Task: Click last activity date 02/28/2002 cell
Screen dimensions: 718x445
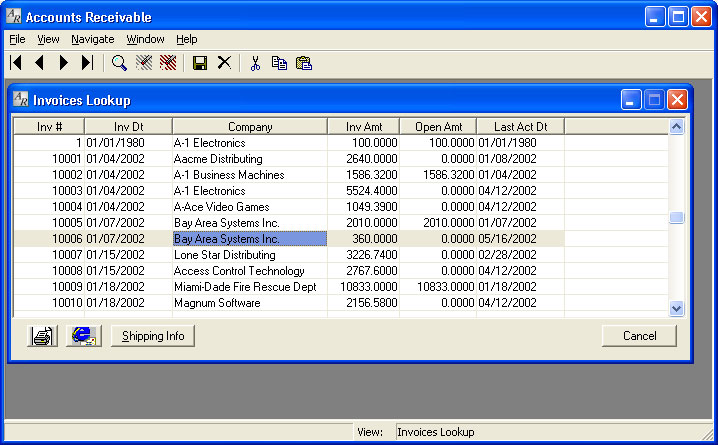Action: pyautogui.click(x=521, y=255)
